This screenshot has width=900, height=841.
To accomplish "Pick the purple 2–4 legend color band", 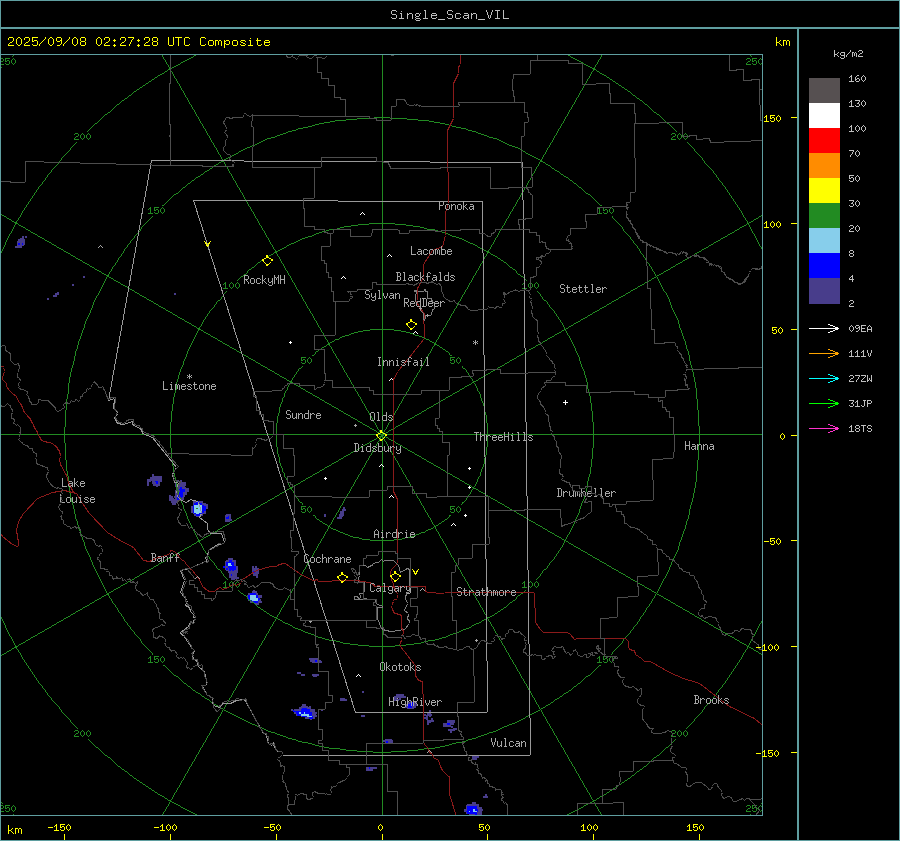I will [824, 290].
